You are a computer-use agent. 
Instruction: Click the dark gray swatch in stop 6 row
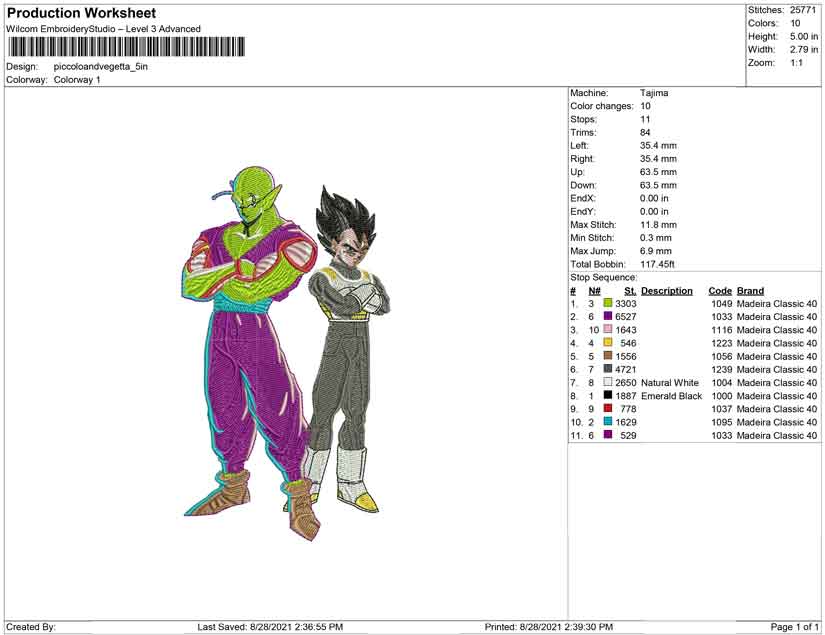608,369
